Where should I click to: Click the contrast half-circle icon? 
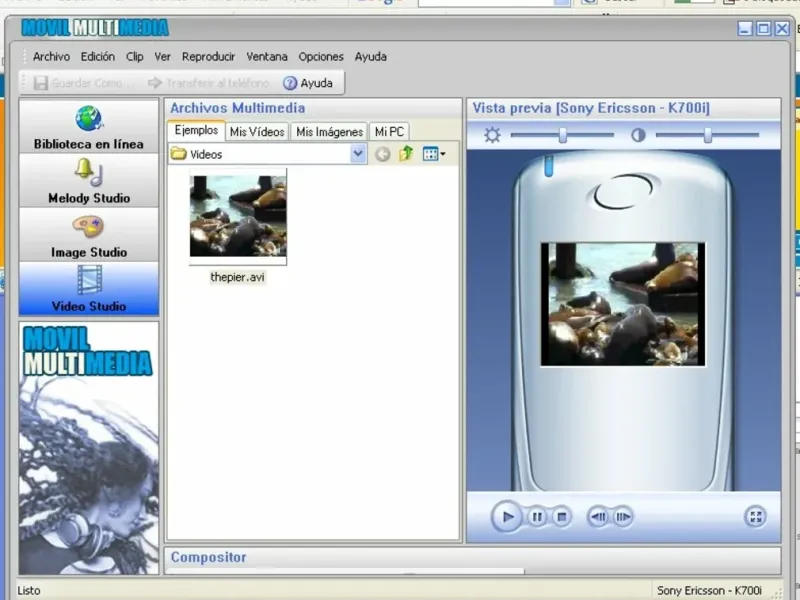[638, 135]
